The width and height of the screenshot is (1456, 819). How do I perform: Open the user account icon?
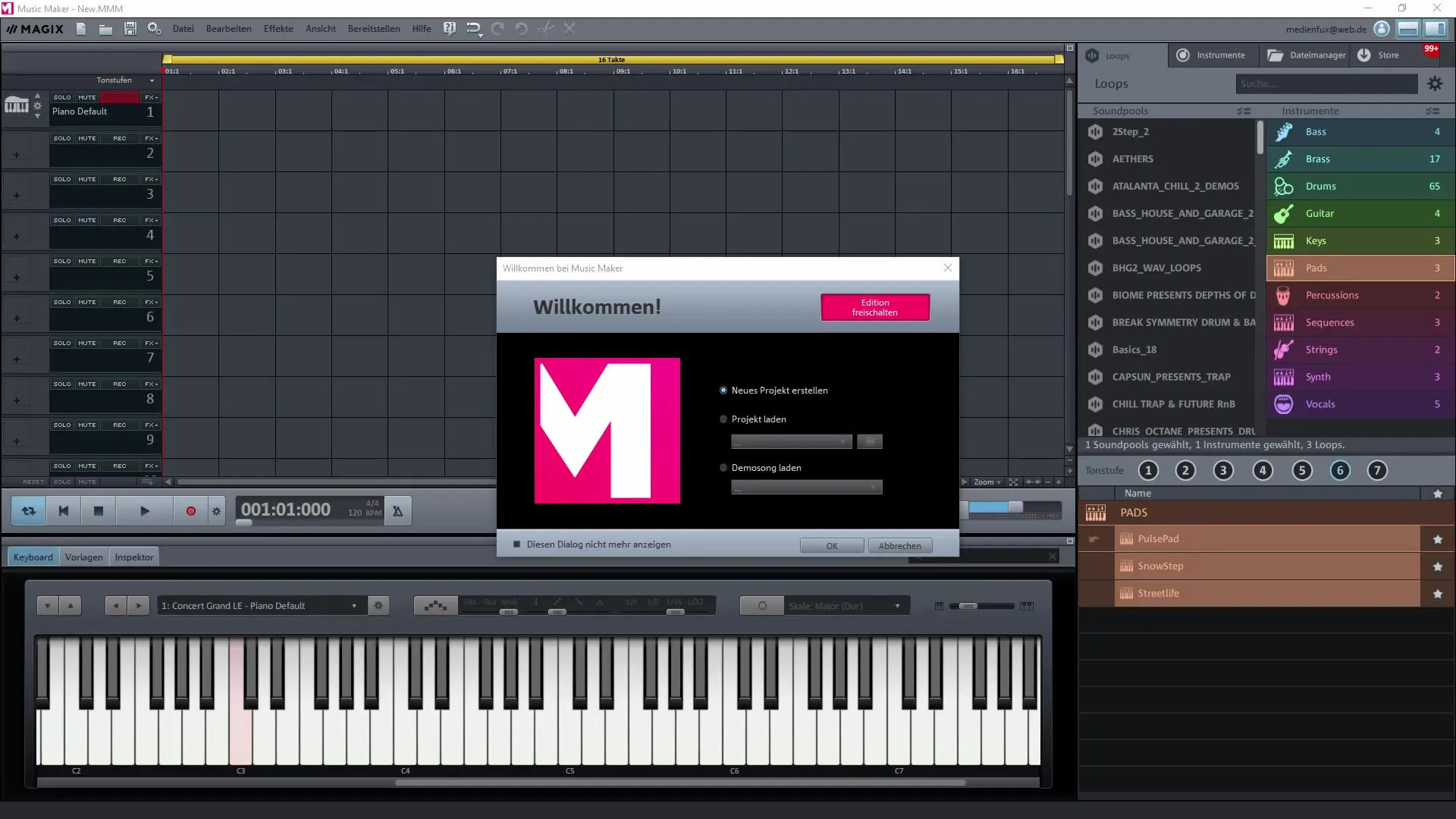click(x=1382, y=29)
